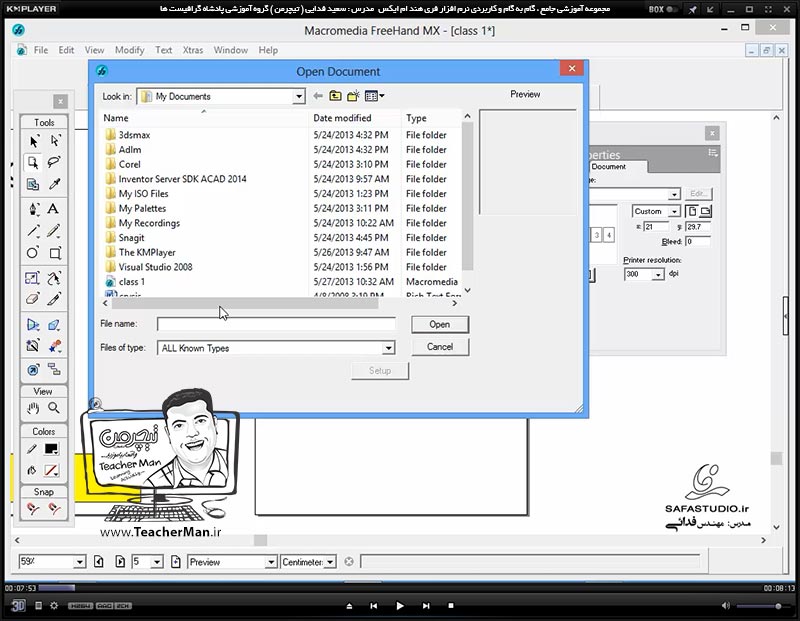800x621 pixels.
Task: Select the Pointer tool in Tools panel
Action: 33,141
